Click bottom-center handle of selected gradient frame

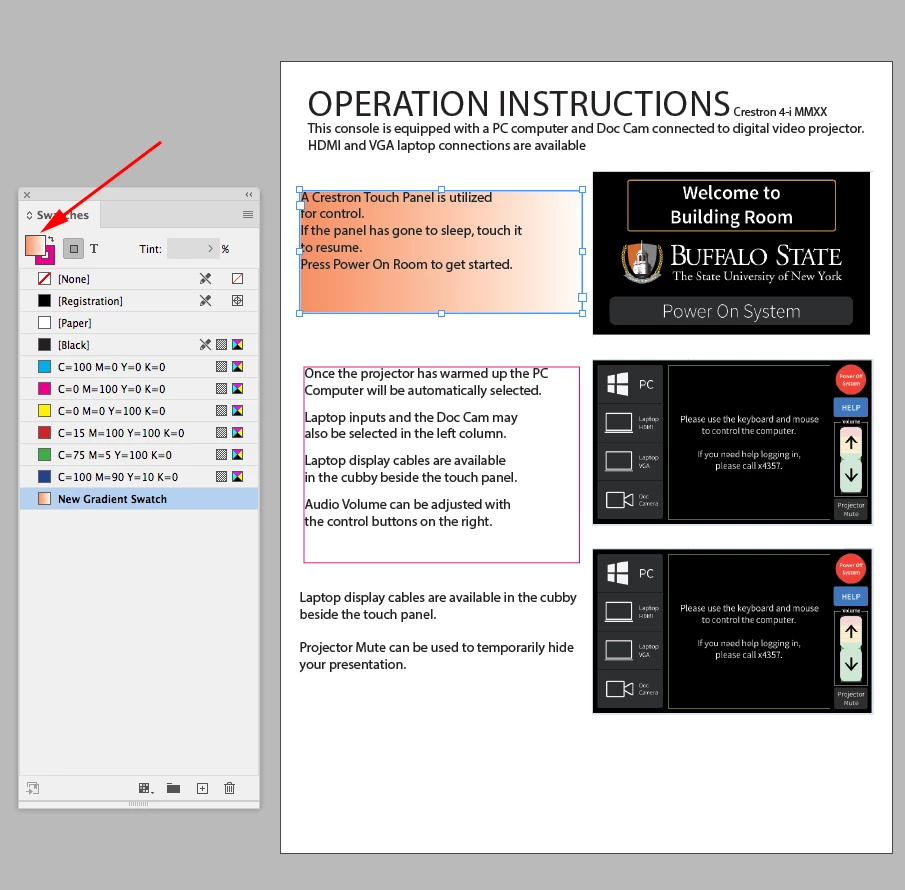point(442,313)
